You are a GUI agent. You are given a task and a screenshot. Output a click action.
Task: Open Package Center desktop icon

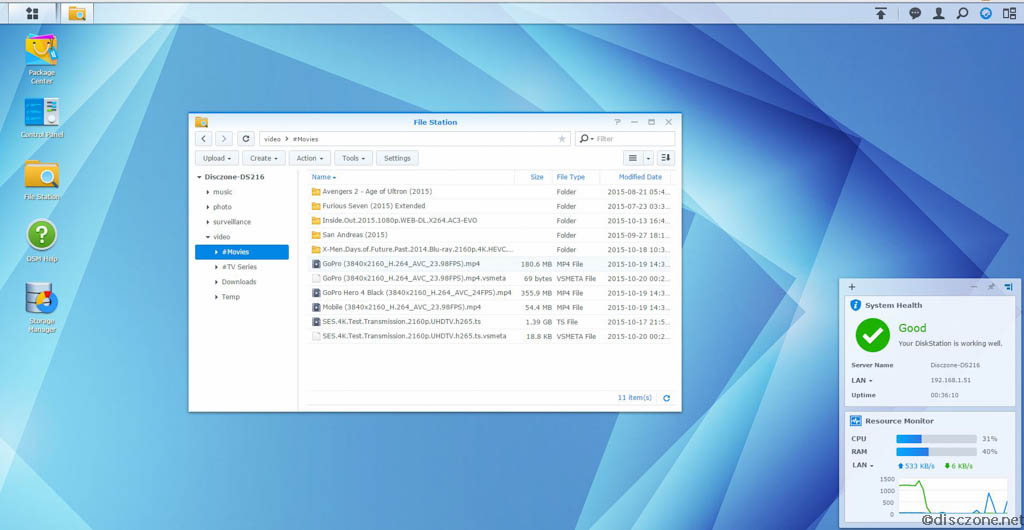click(x=41, y=59)
